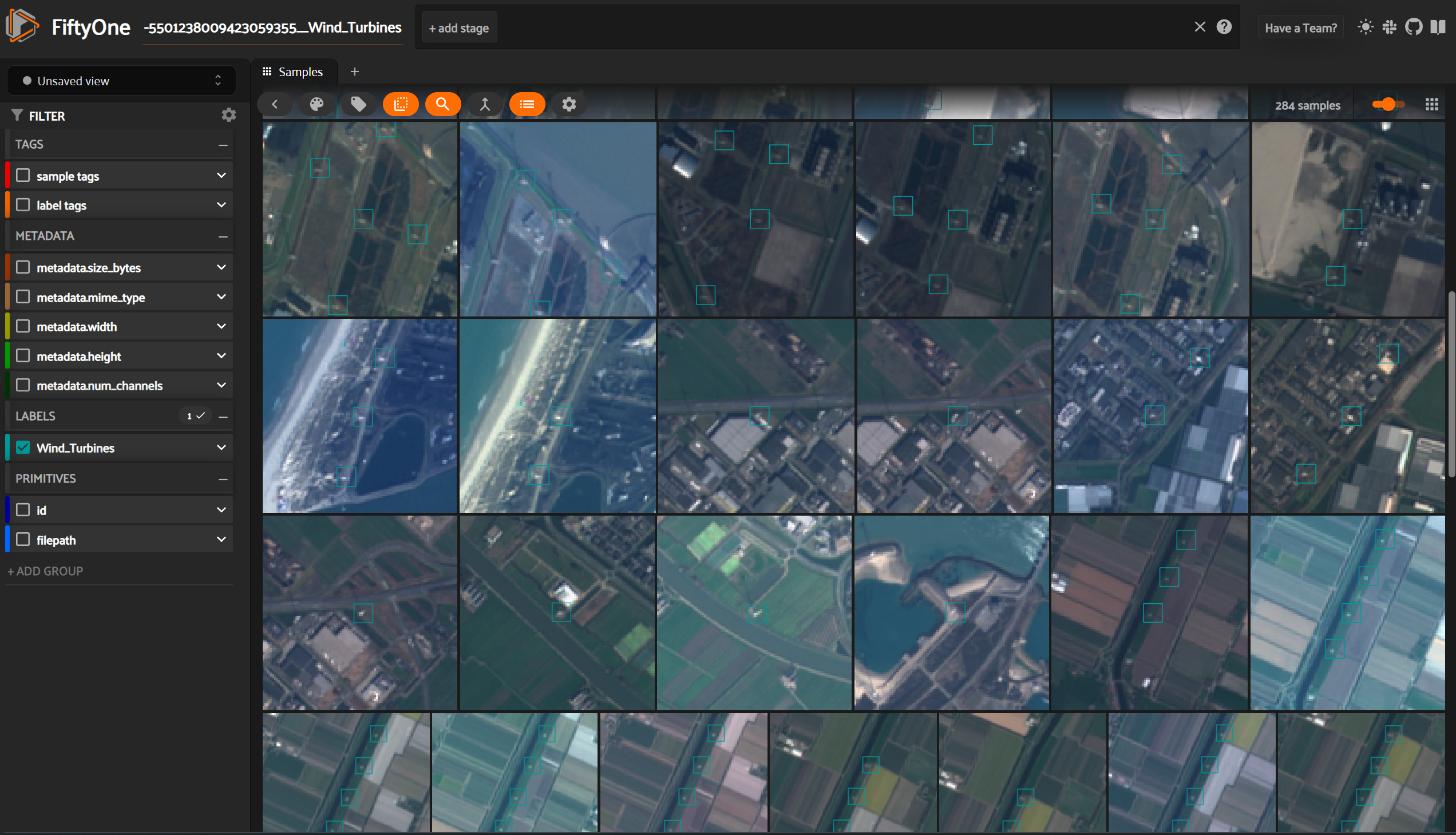The image size is (1456, 835).
Task: Click the grid vertical scrollbar
Action: pos(1451,384)
